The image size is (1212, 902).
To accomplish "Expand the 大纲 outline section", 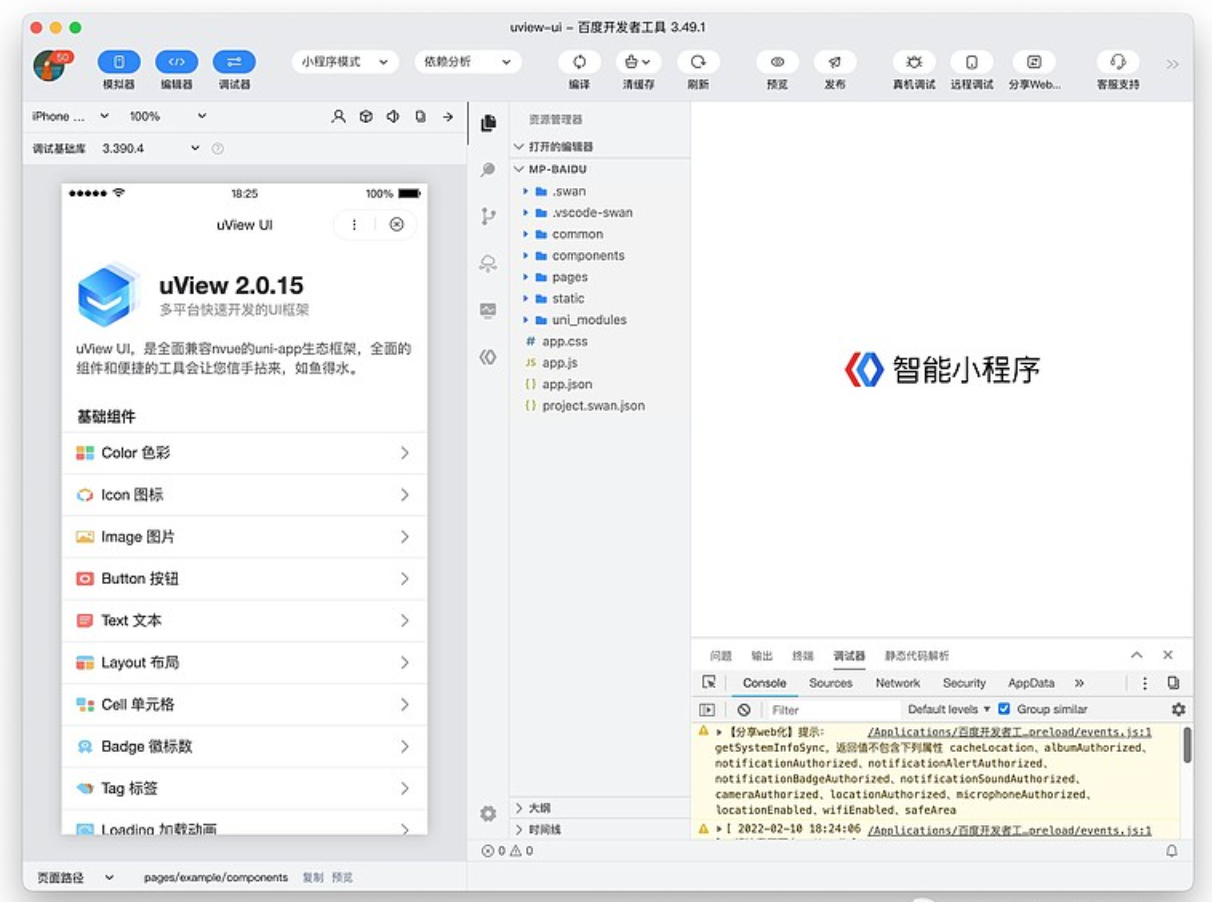I will click(x=600, y=807).
